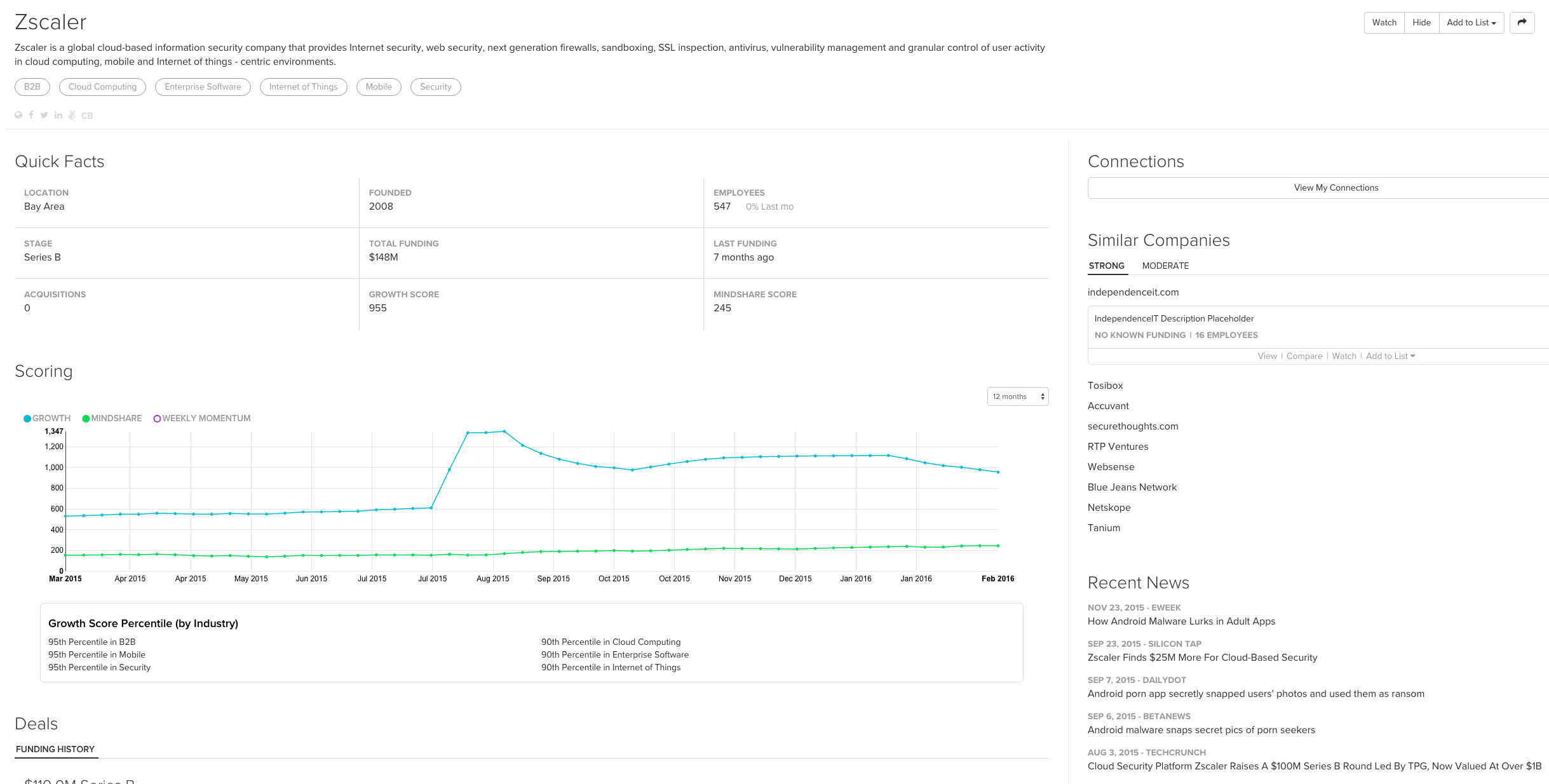1549x784 pixels.
Task: Select the Funding History tab
Action: (x=55, y=749)
